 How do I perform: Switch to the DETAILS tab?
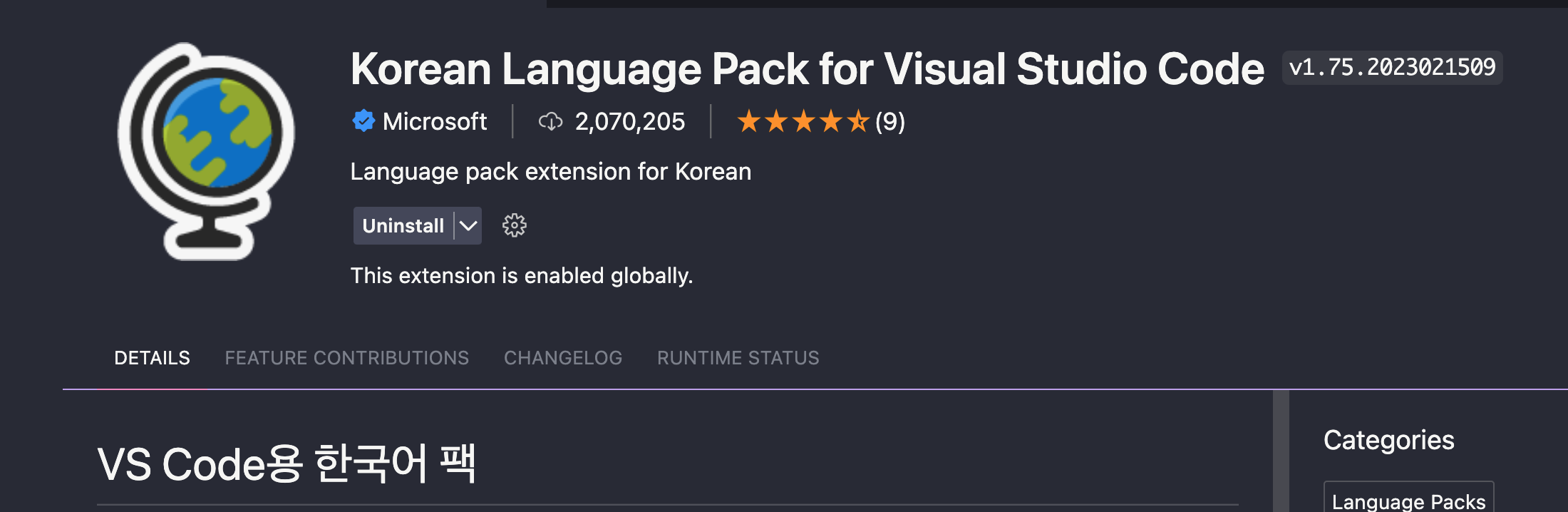click(152, 358)
